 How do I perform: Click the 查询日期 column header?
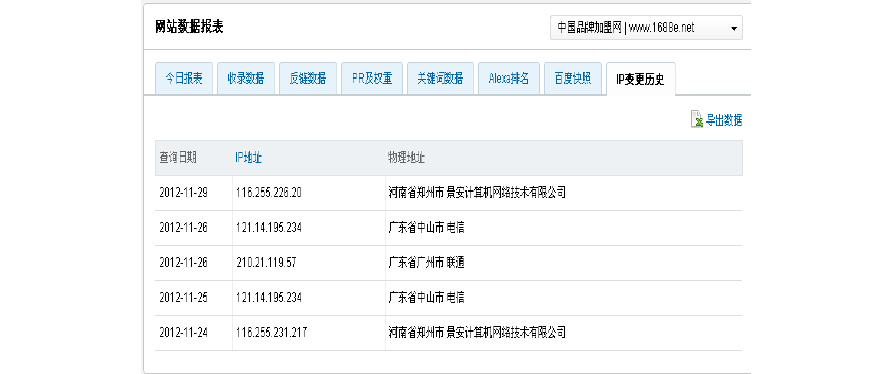[x=178, y=158]
